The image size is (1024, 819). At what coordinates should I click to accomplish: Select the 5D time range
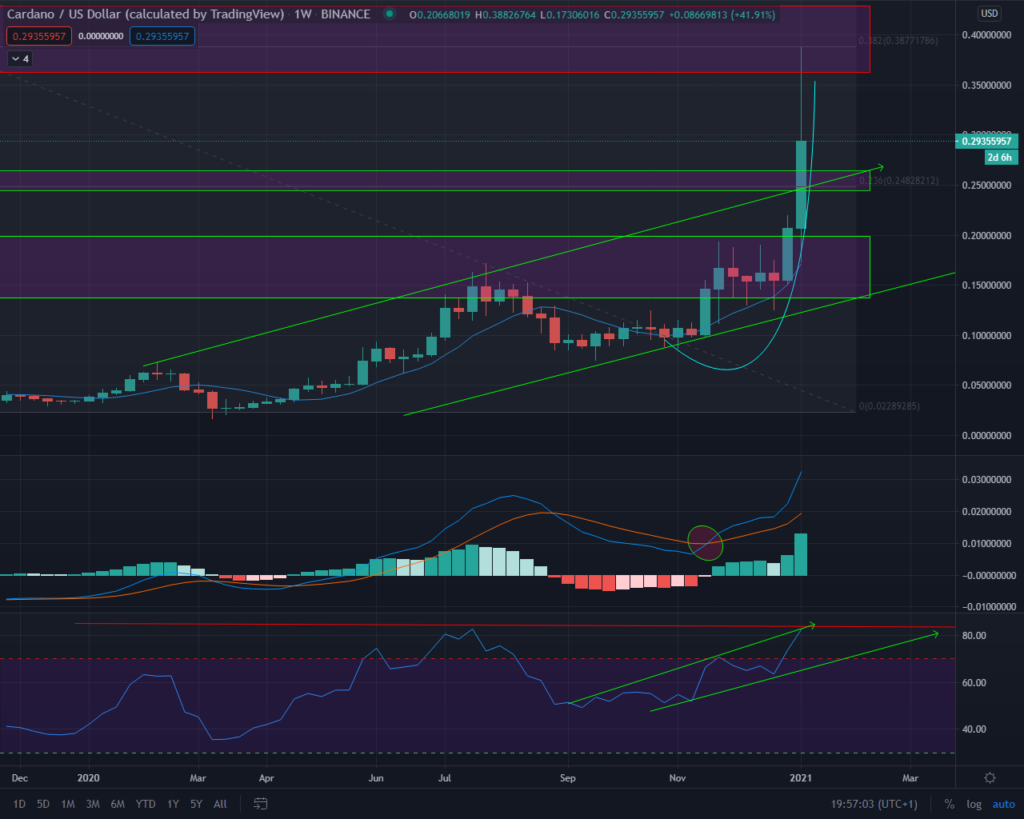43,804
